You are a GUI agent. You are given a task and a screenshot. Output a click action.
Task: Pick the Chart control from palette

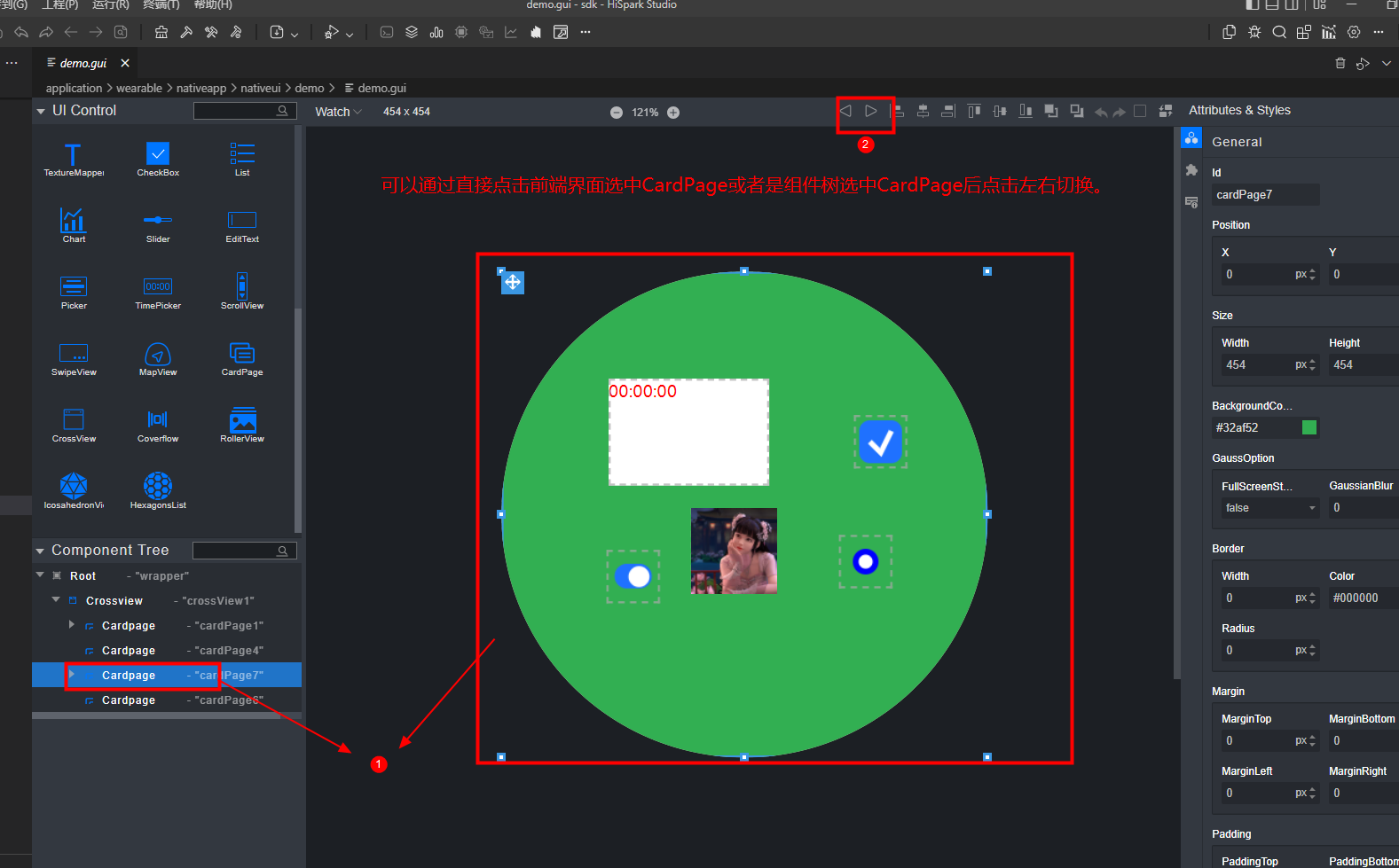pos(74,222)
